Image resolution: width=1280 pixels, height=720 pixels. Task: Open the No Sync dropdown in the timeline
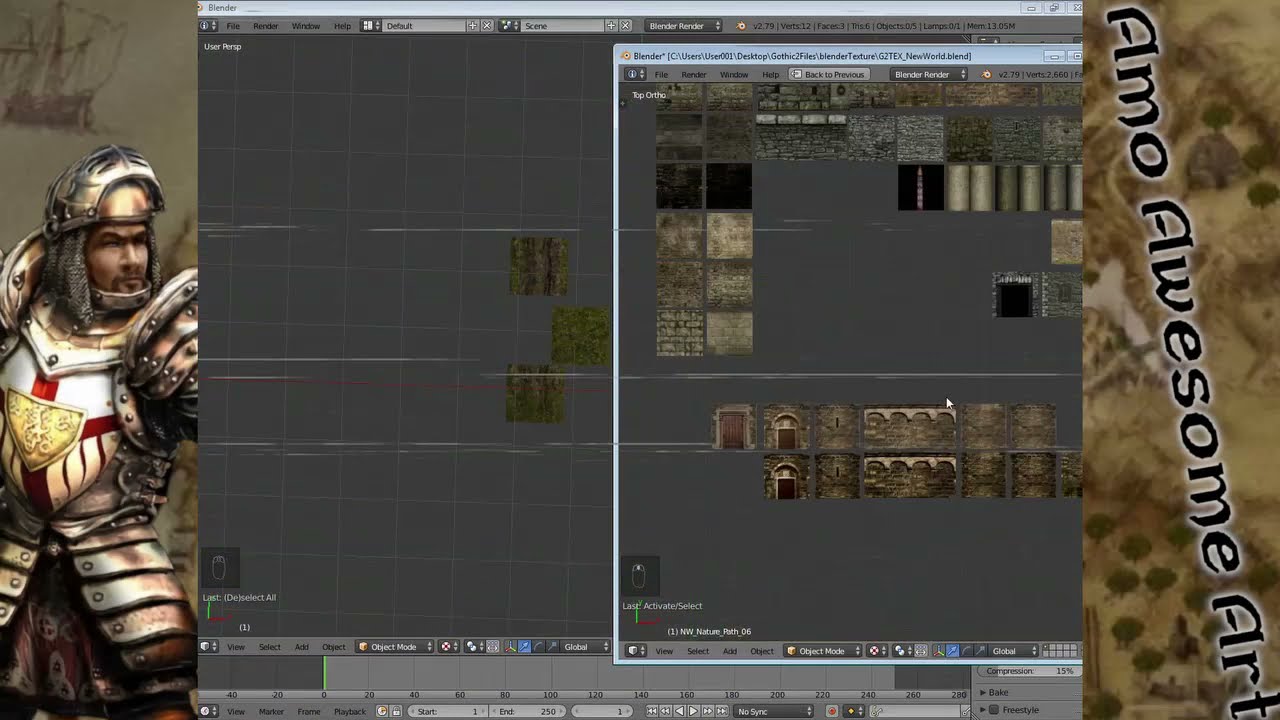[x=774, y=712]
